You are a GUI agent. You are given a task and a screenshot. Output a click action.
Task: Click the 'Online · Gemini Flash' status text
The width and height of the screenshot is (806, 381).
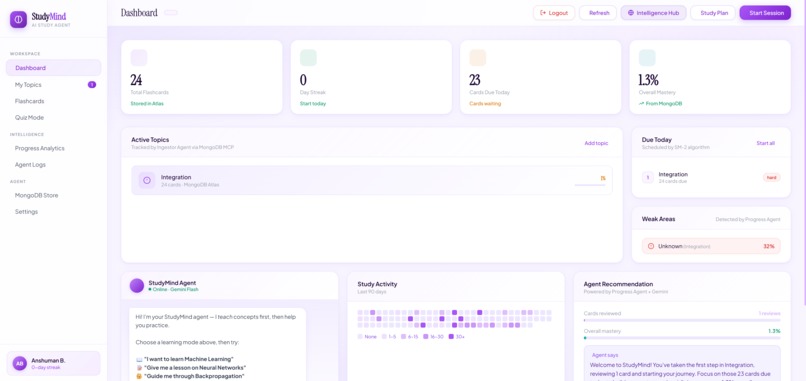click(x=175, y=289)
